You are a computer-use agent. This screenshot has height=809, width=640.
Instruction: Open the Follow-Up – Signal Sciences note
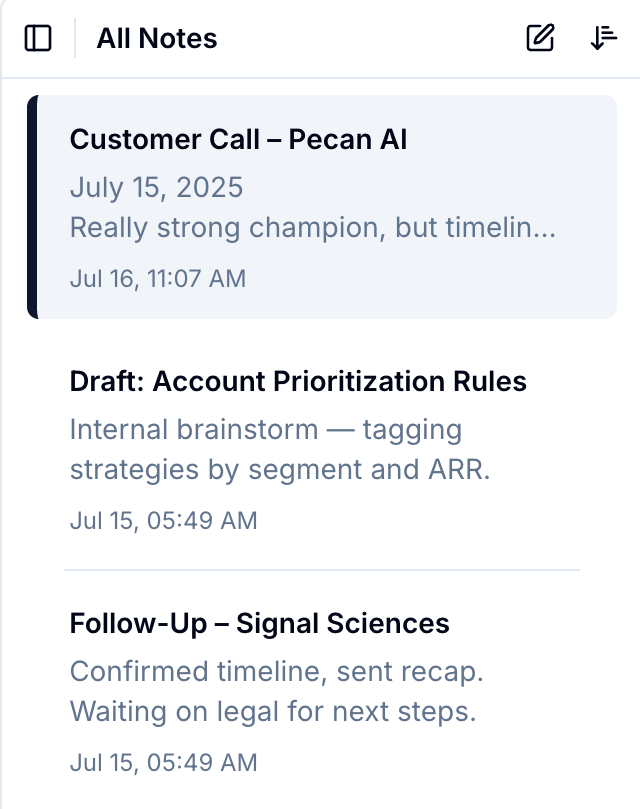[259, 624]
